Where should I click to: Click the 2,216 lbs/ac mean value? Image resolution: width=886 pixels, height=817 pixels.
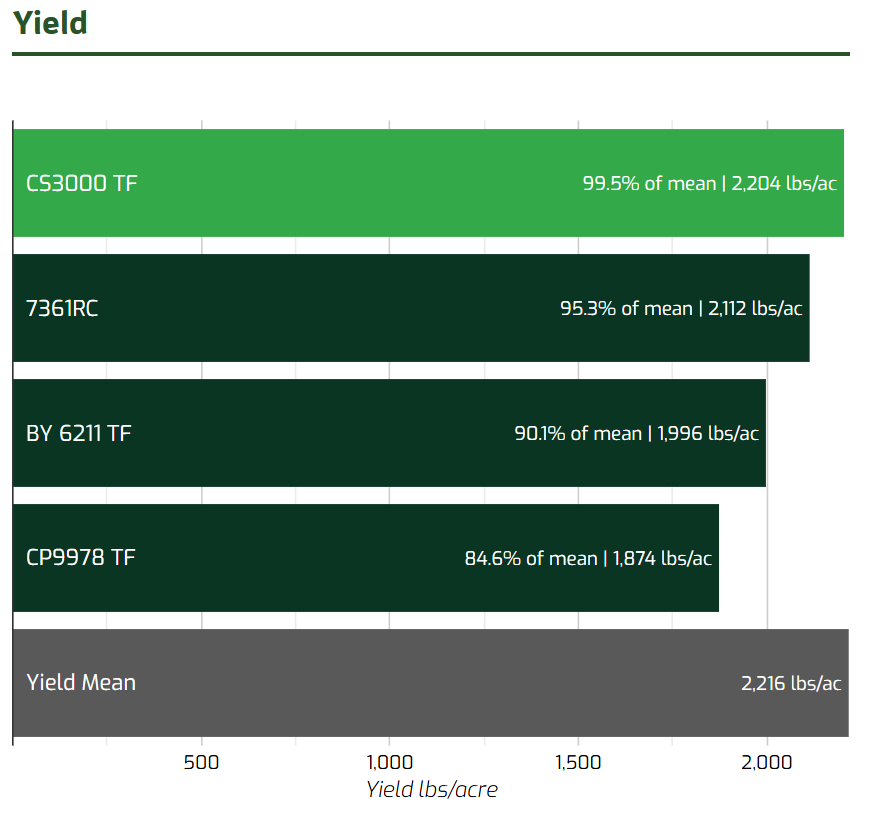click(x=791, y=684)
